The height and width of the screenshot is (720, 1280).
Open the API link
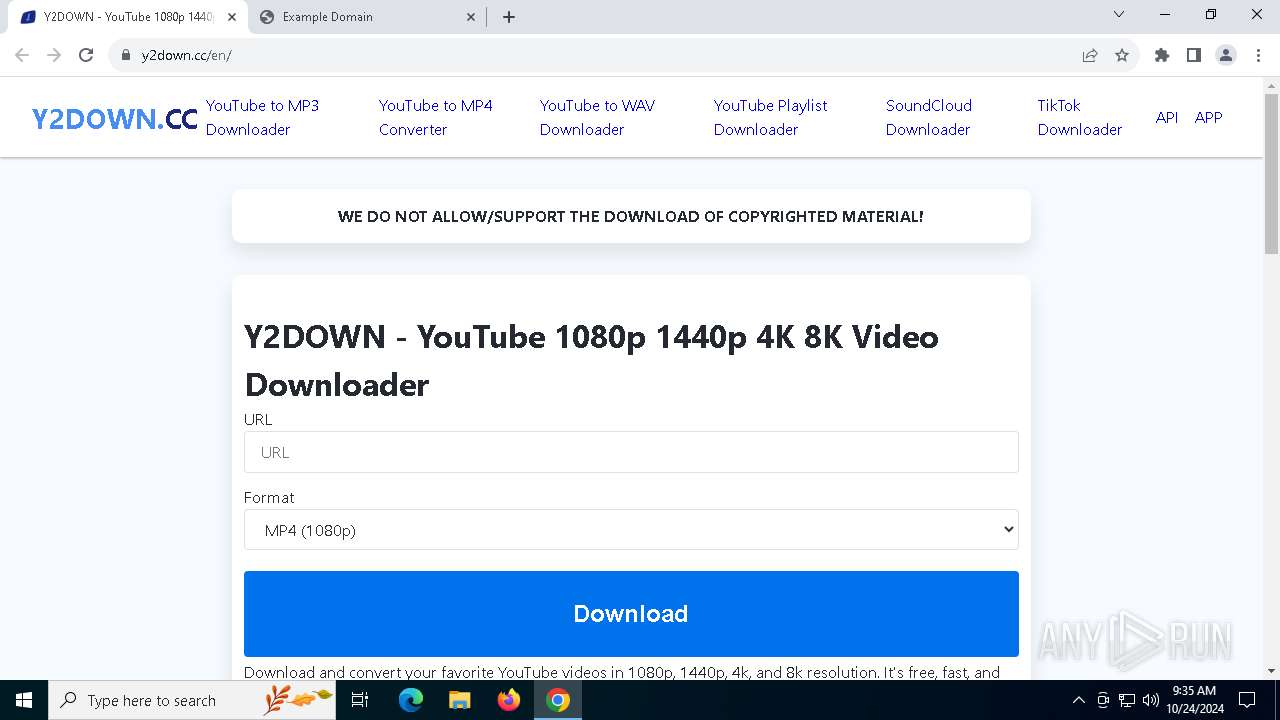[1167, 117]
